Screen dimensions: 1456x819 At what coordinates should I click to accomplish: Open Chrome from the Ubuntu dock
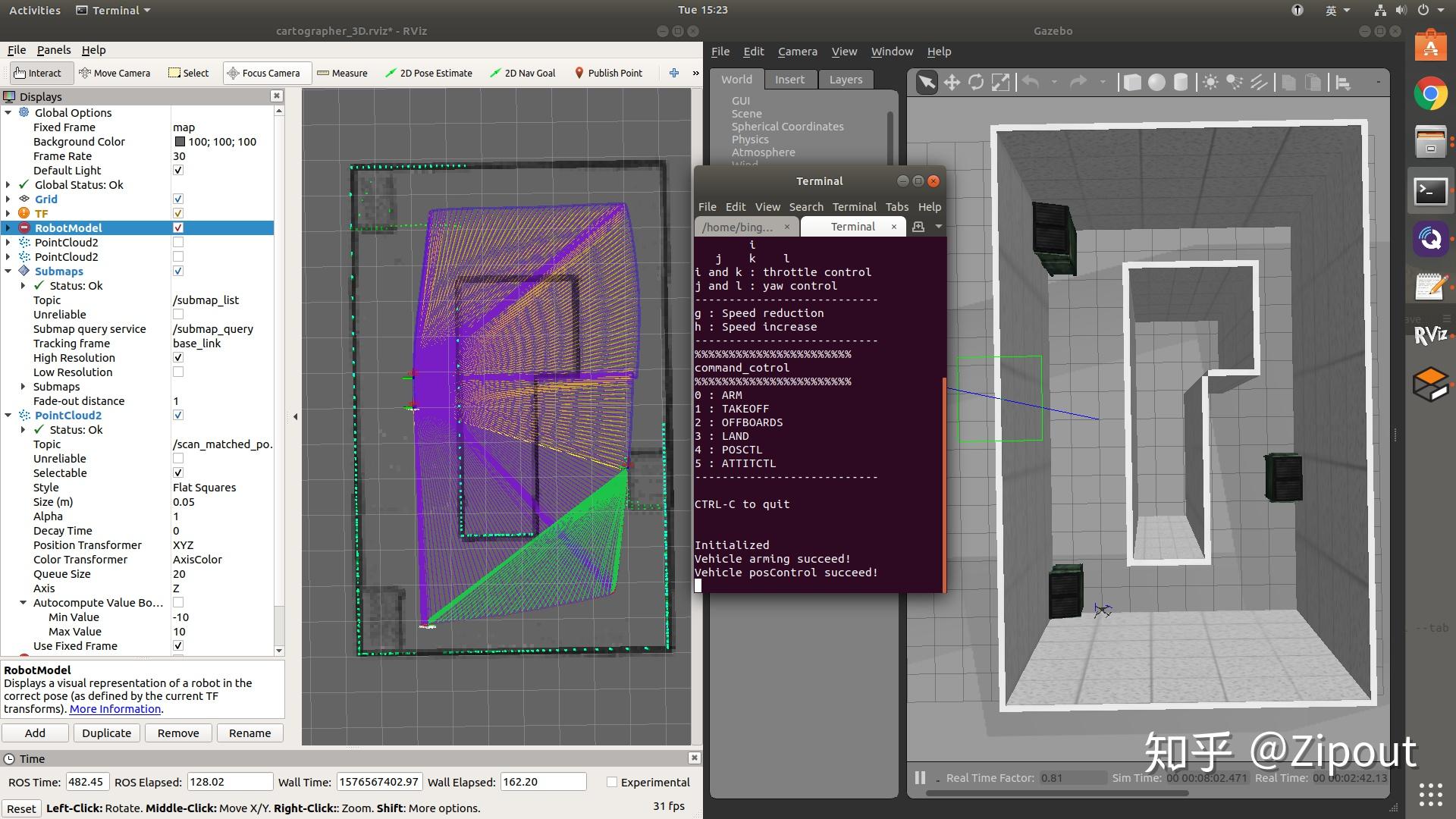tap(1430, 94)
